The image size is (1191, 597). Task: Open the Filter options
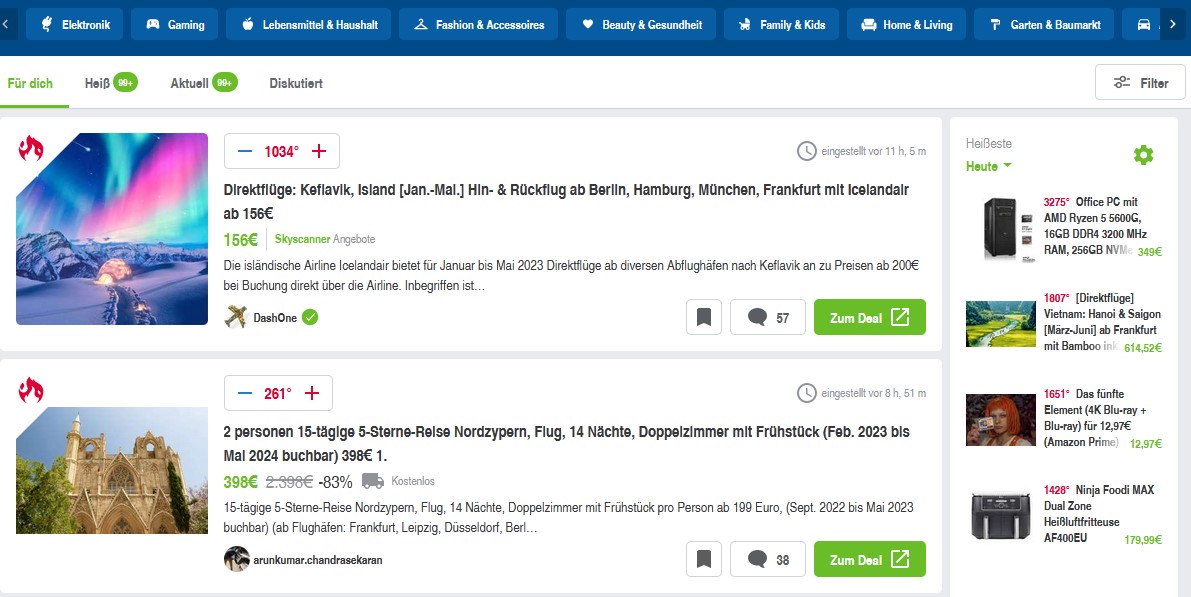1140,82
